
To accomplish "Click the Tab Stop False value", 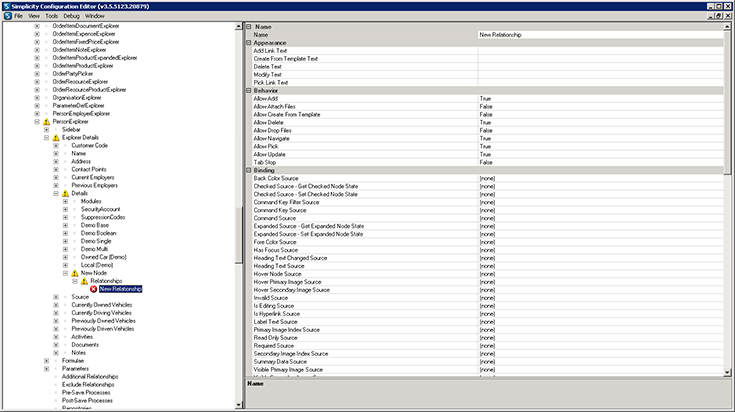I will click(x=600, y=162).
